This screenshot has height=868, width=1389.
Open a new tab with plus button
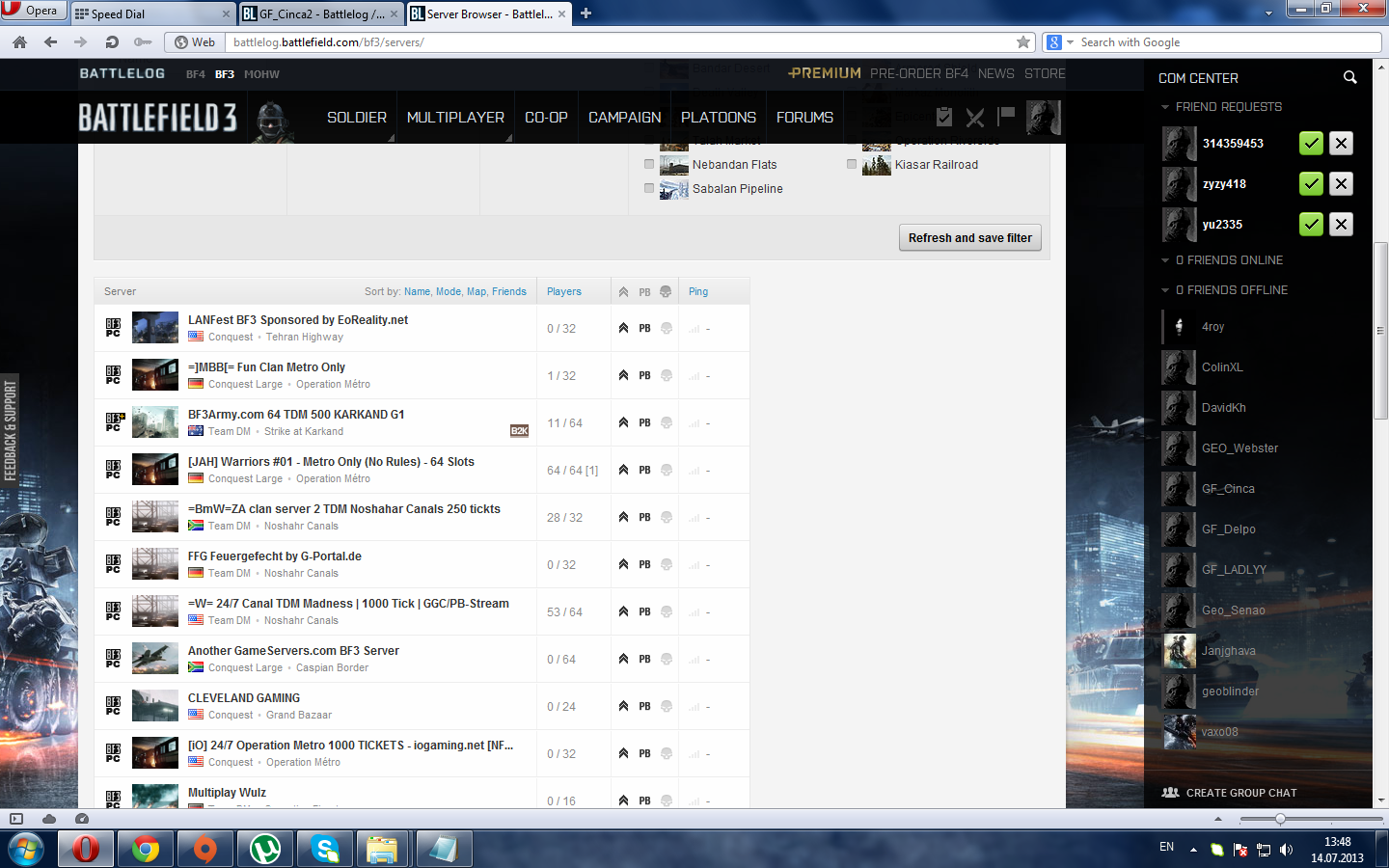click(586, 14)
